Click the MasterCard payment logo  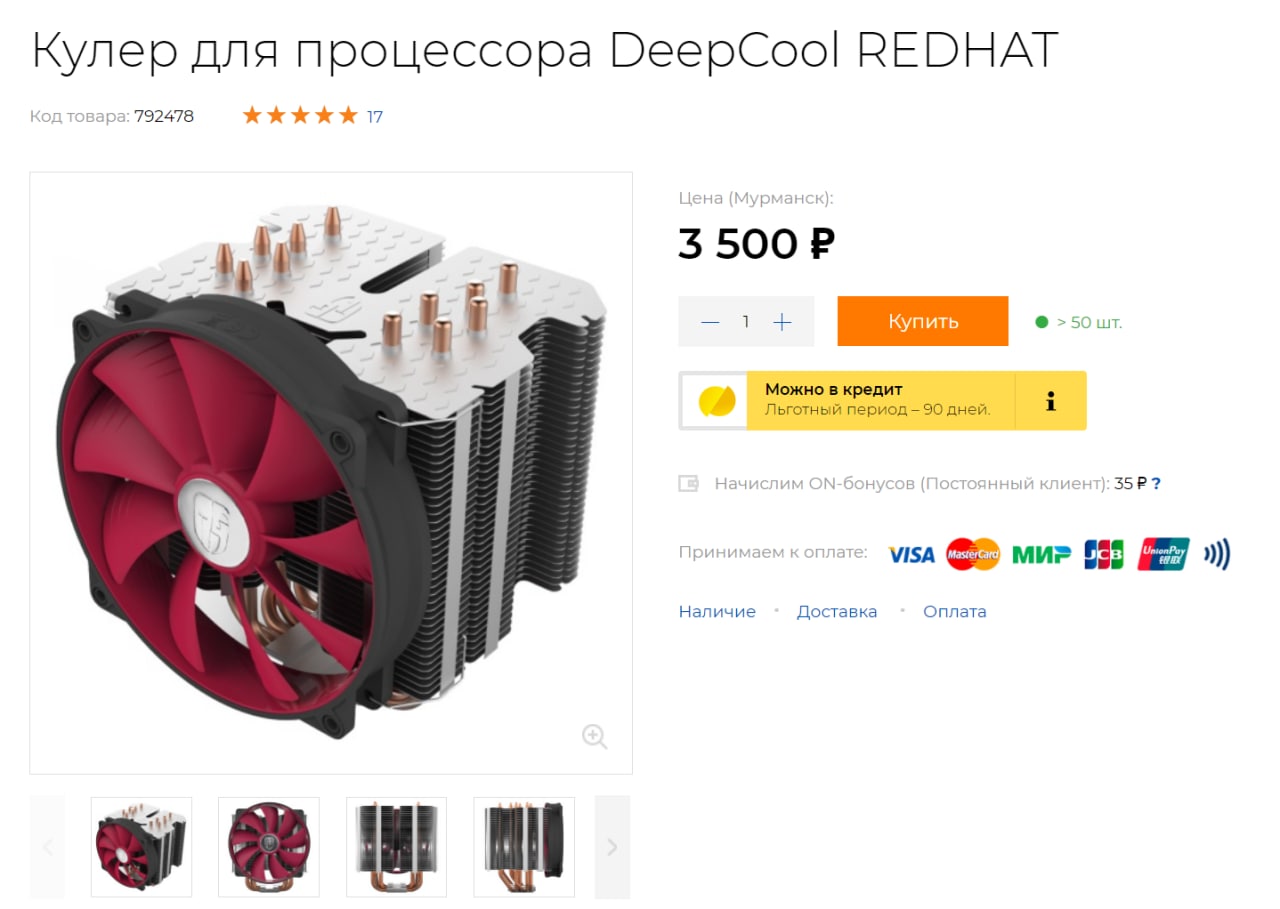[x=973, y=553]
